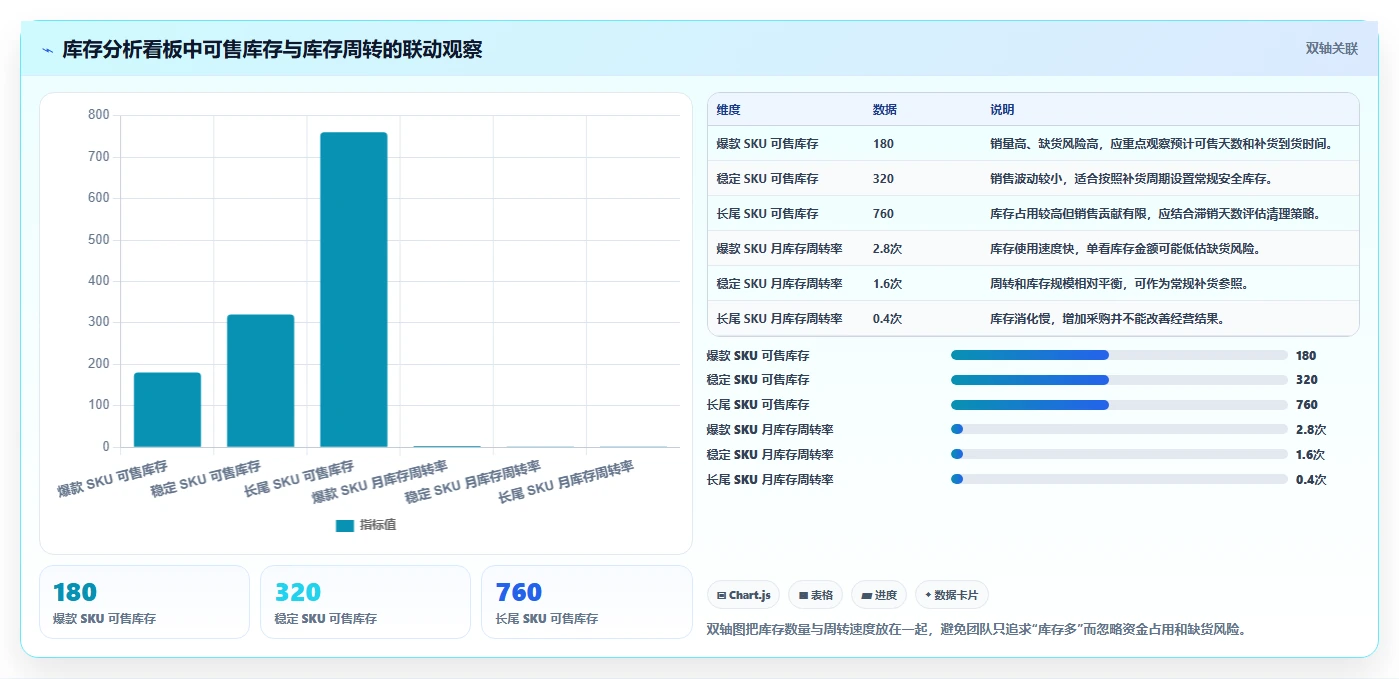Screen dimensions: 1399x679
Task: Click x-axis label 爆款 SKU 月库存周转率
Action: (380, 481)
